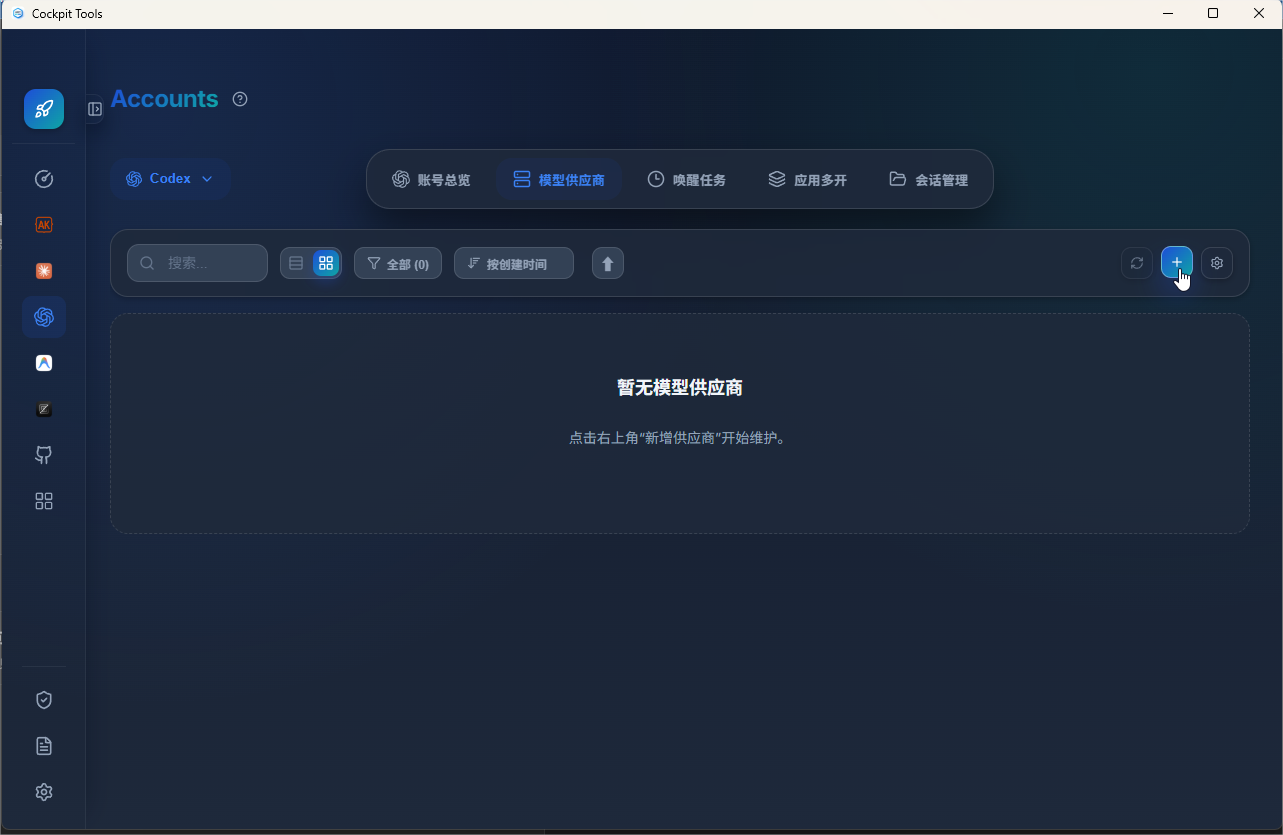Click the 点击右上角“新增供应商”开始维护 hint text
The height and width of the screenshot is (835, 1283).
(x=680, y=438)
